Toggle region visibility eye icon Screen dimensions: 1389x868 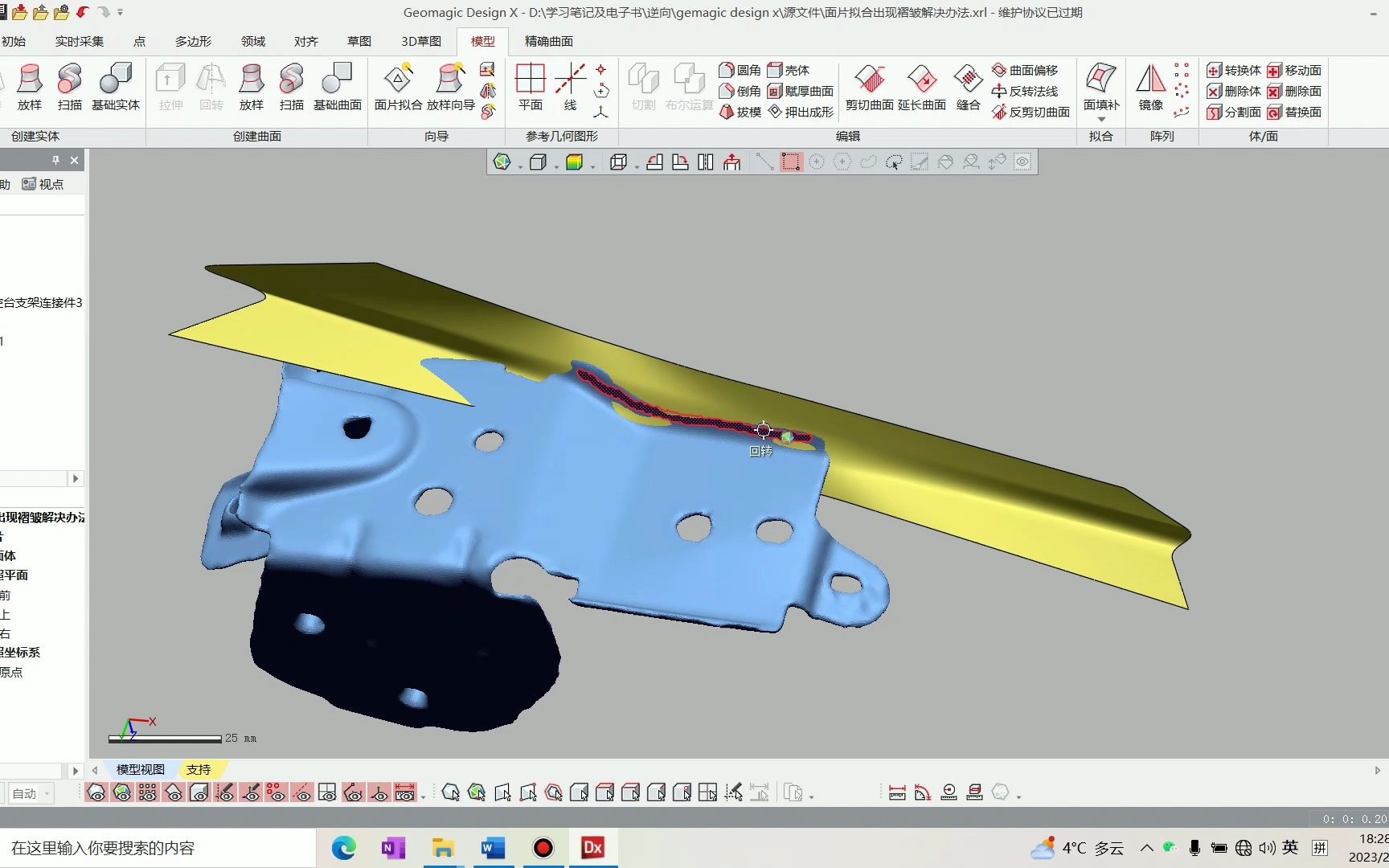(x=122, y=792)
